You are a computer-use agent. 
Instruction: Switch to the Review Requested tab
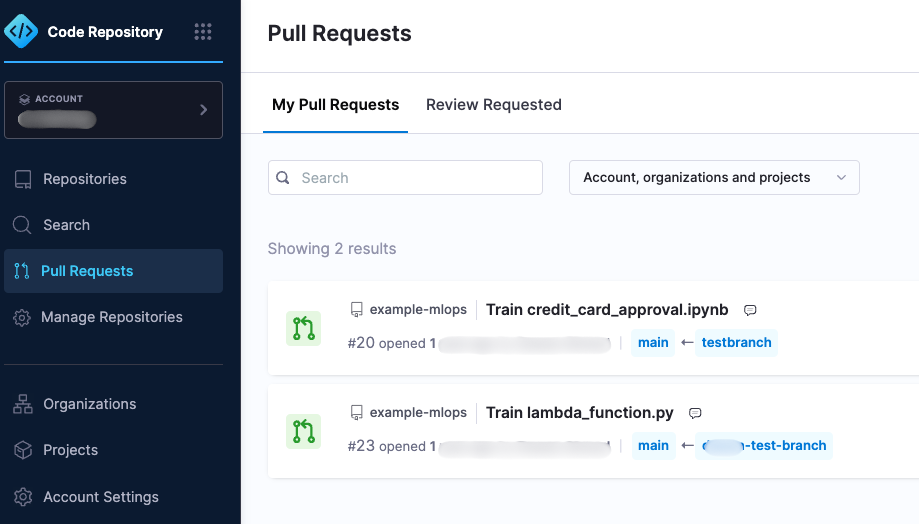point(493,105)
